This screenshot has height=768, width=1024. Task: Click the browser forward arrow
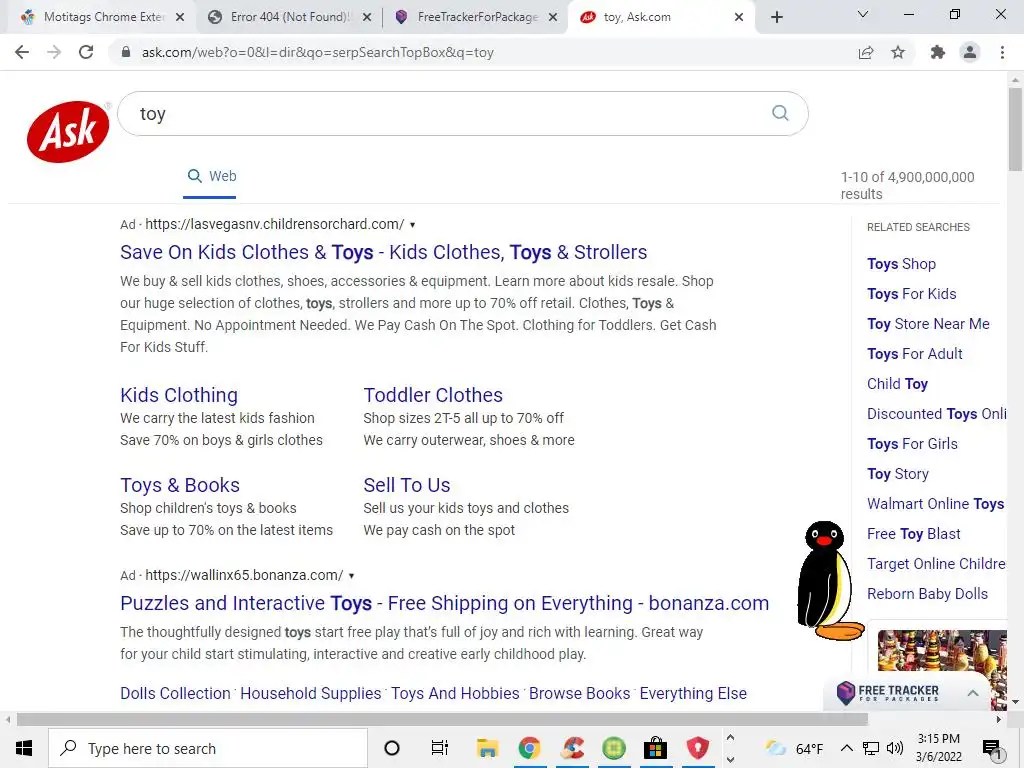[54, 52]
